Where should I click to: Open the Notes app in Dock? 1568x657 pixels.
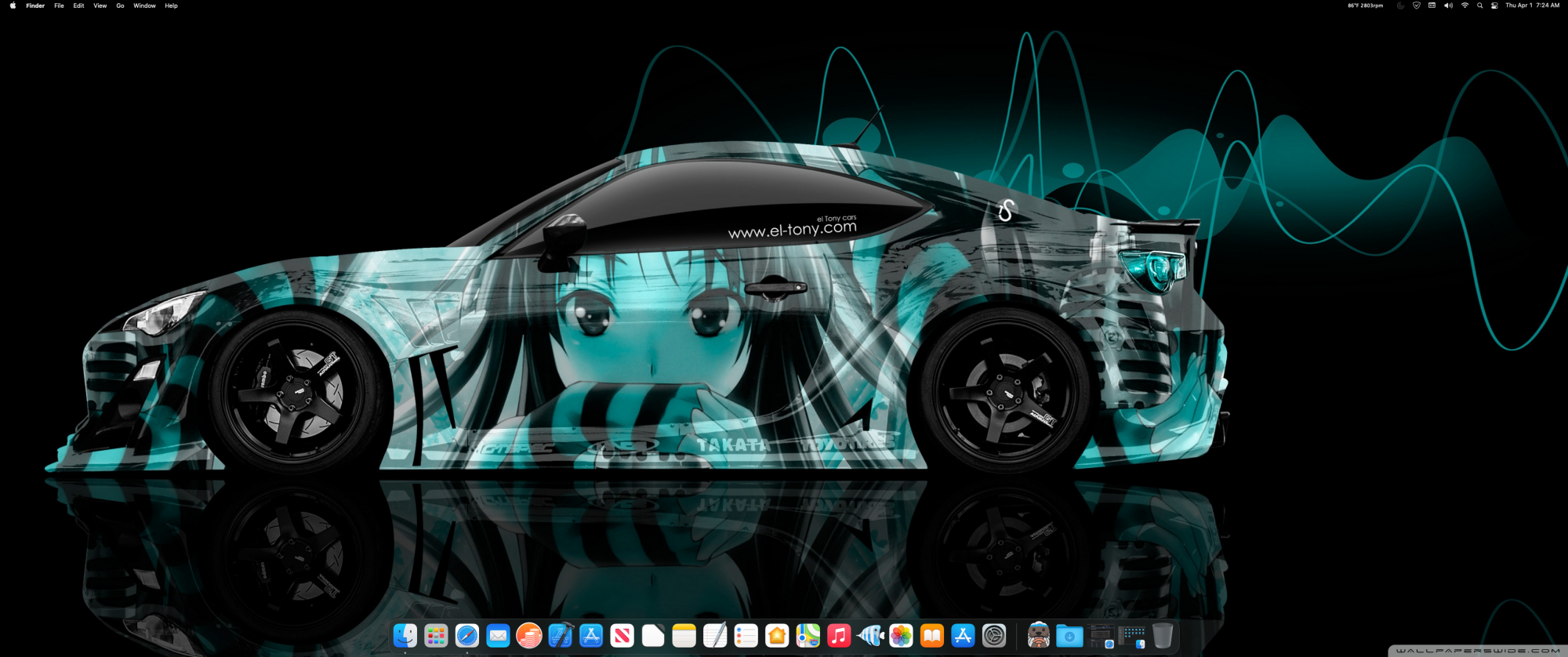coord(684,636)
